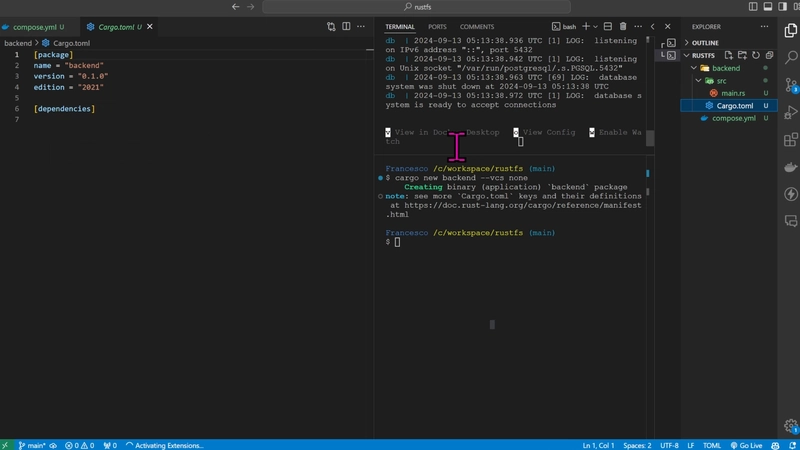Switch to the PORTS panel tab

pos(437,27)
